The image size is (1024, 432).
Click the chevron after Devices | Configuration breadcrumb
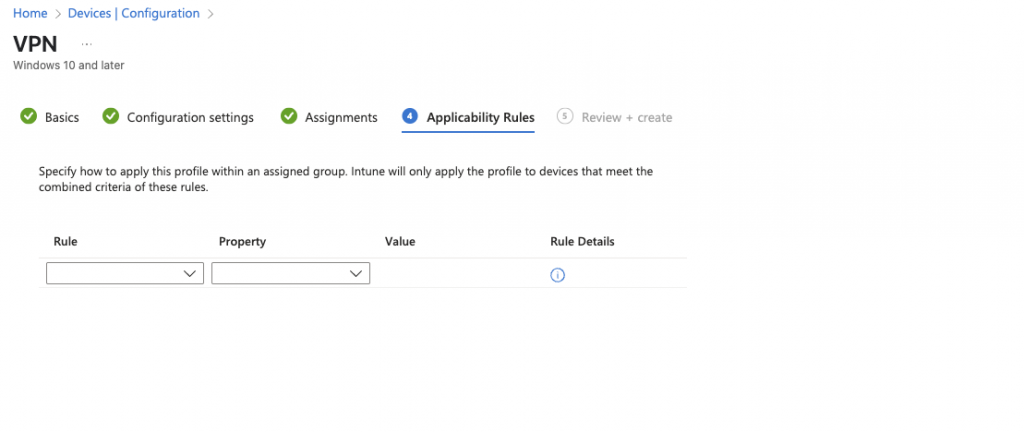tap(211, 14)
